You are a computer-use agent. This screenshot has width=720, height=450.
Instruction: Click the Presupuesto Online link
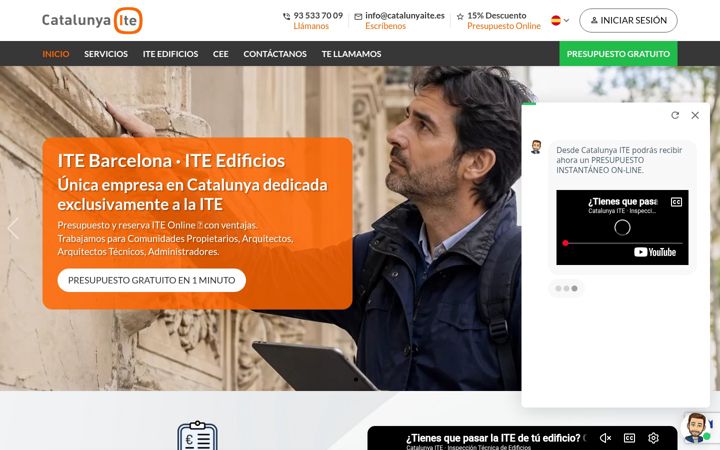(504, 26)
